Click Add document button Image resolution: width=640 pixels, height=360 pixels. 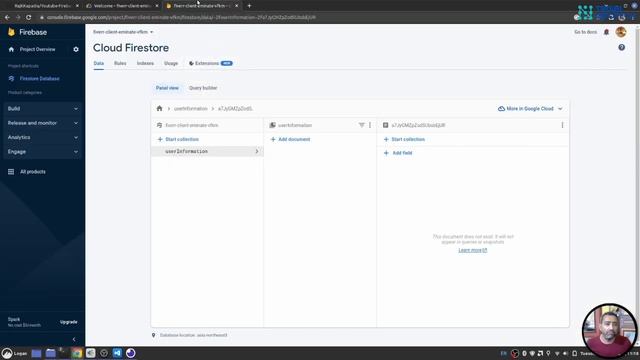(291, 139)
